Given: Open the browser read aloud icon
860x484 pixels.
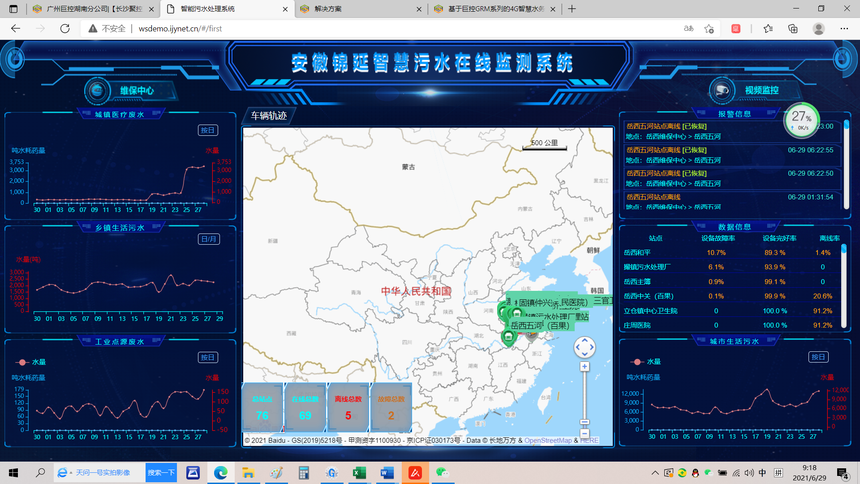Looking at the screenshot, I should (688, 29).
